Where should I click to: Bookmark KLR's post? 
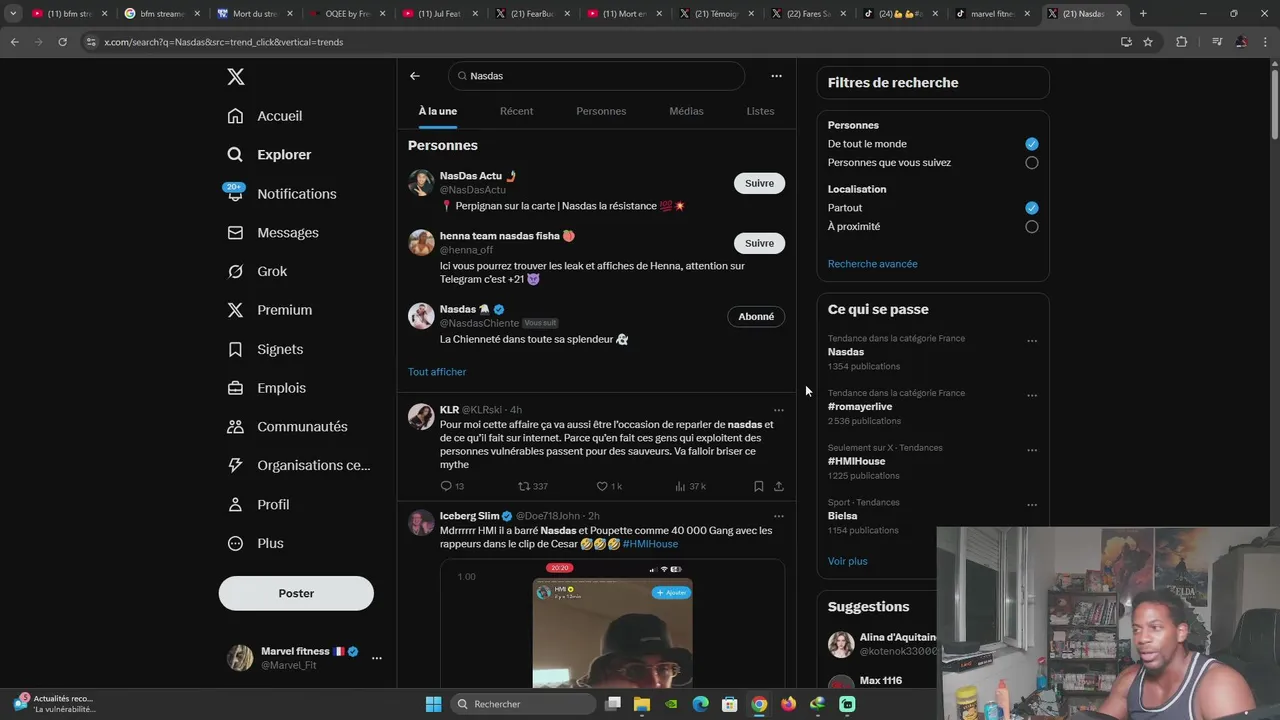(758, 486)
